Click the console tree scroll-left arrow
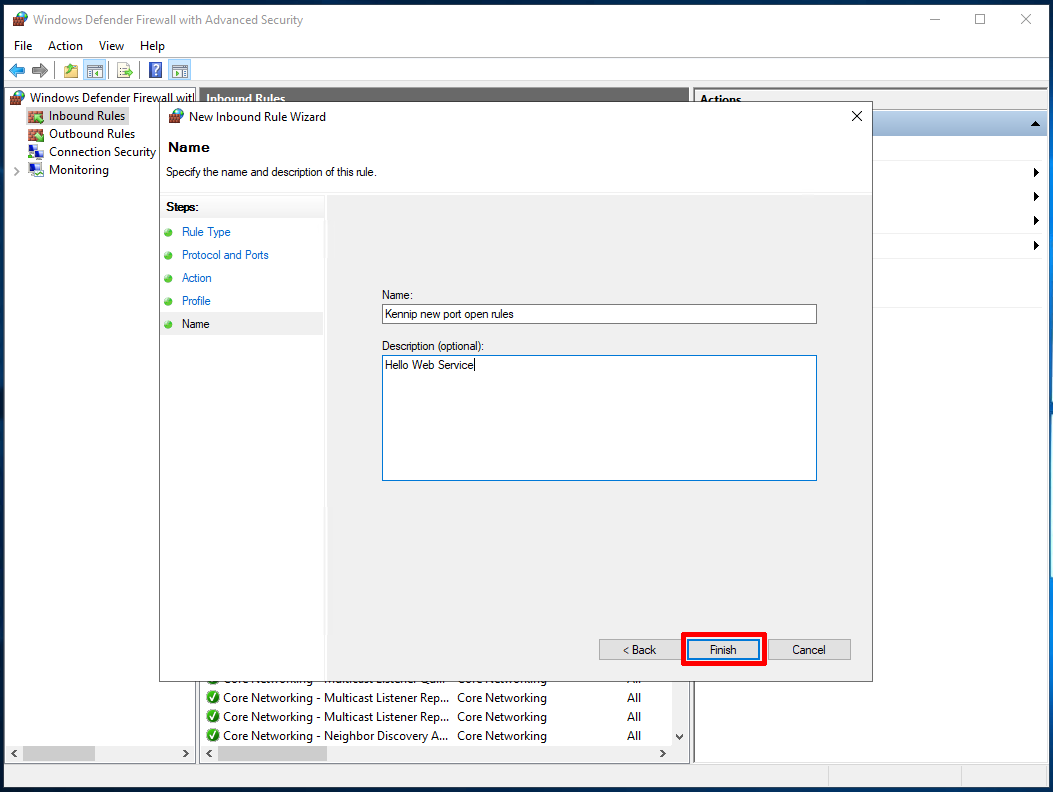Screen dimensions: 1053x792 pos(14,754)
